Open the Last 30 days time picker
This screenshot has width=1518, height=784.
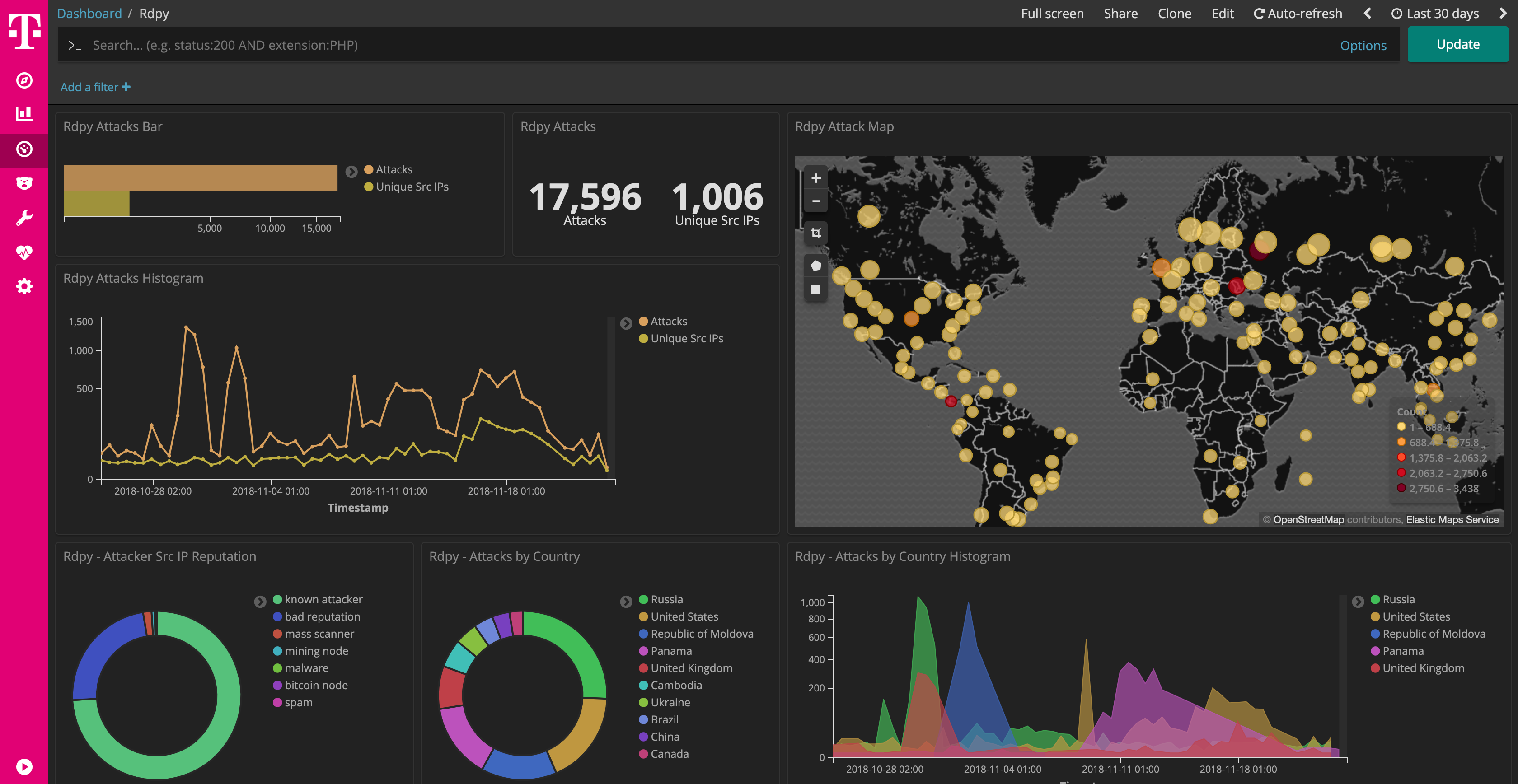pyautogui.click(x=1435, y=13)
